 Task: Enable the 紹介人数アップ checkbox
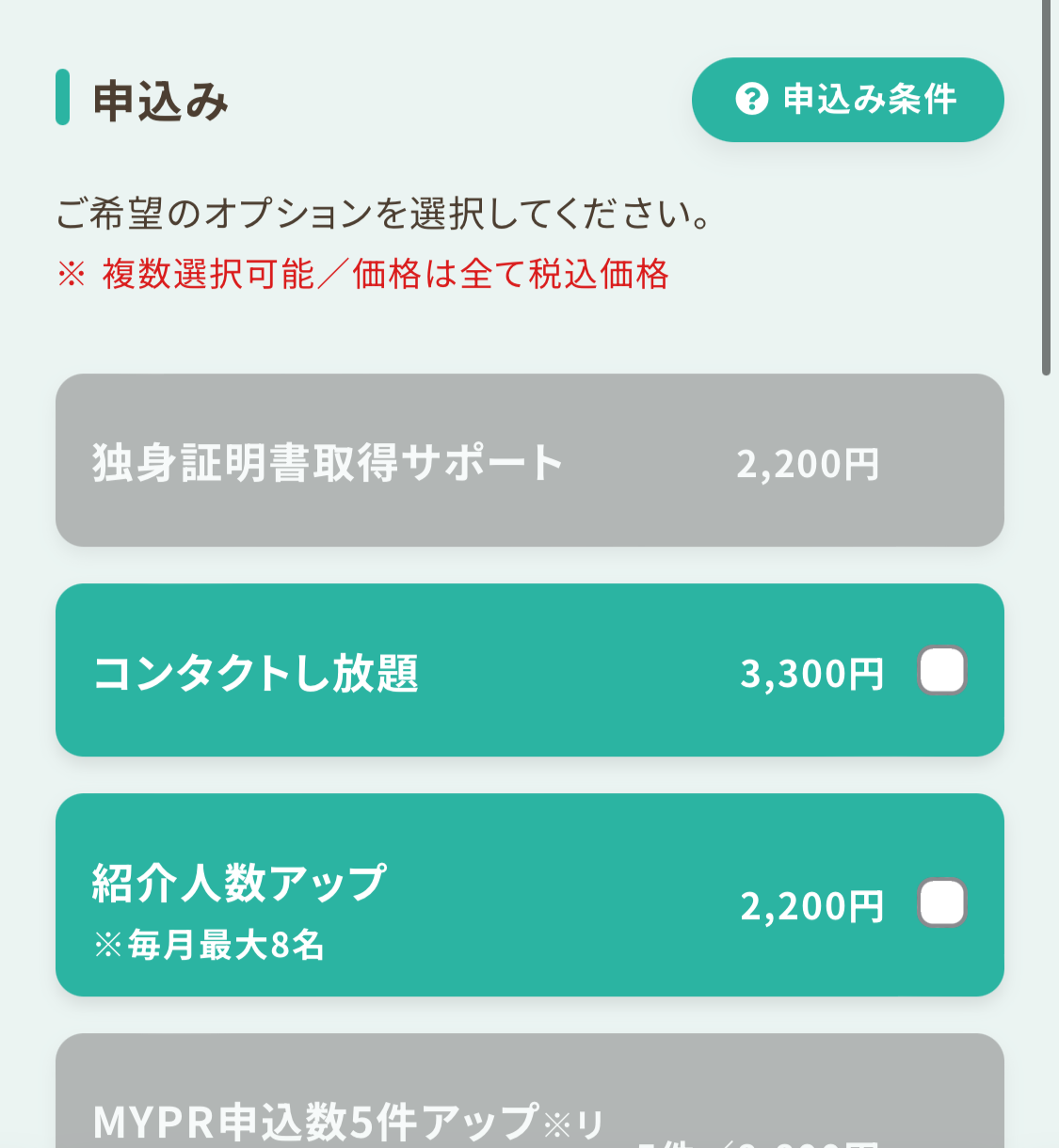pos(942,903)
